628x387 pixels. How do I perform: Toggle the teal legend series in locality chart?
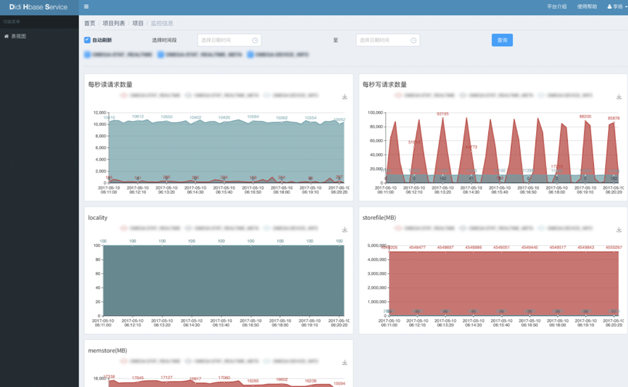tap(291, 228)
